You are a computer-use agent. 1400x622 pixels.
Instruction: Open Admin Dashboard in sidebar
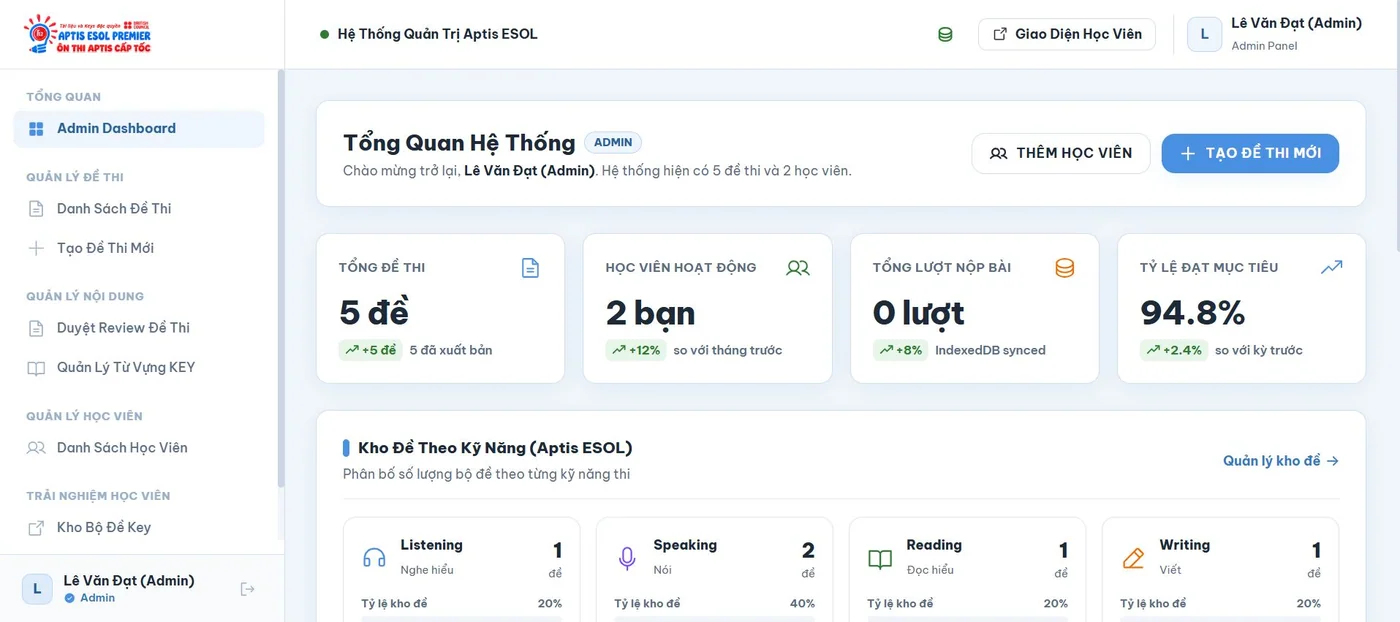pos(139,129)
